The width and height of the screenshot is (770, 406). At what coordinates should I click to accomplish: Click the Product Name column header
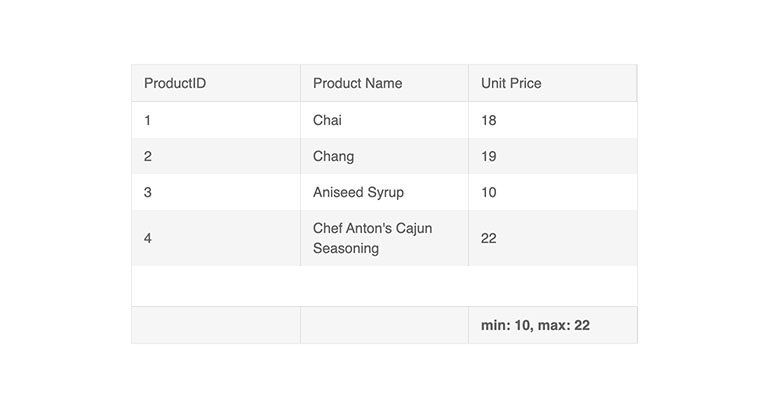click(x=385, y=83)
